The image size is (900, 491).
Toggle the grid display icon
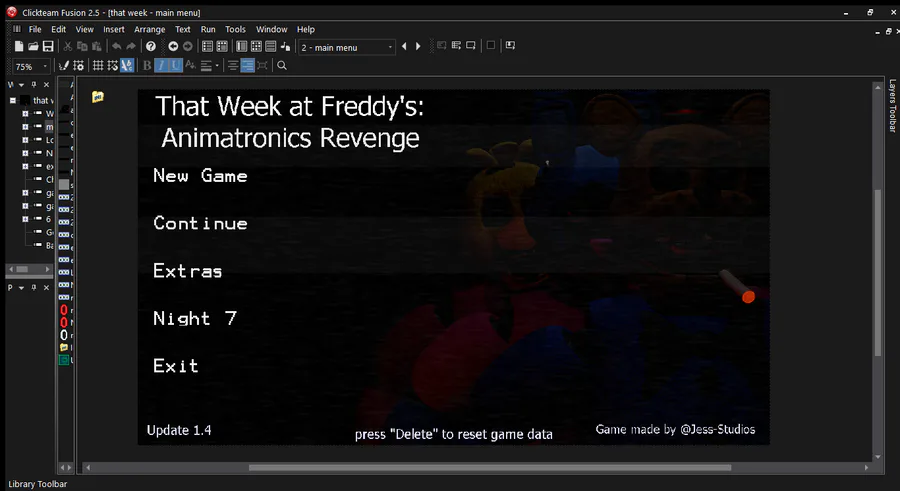[98, 66]
